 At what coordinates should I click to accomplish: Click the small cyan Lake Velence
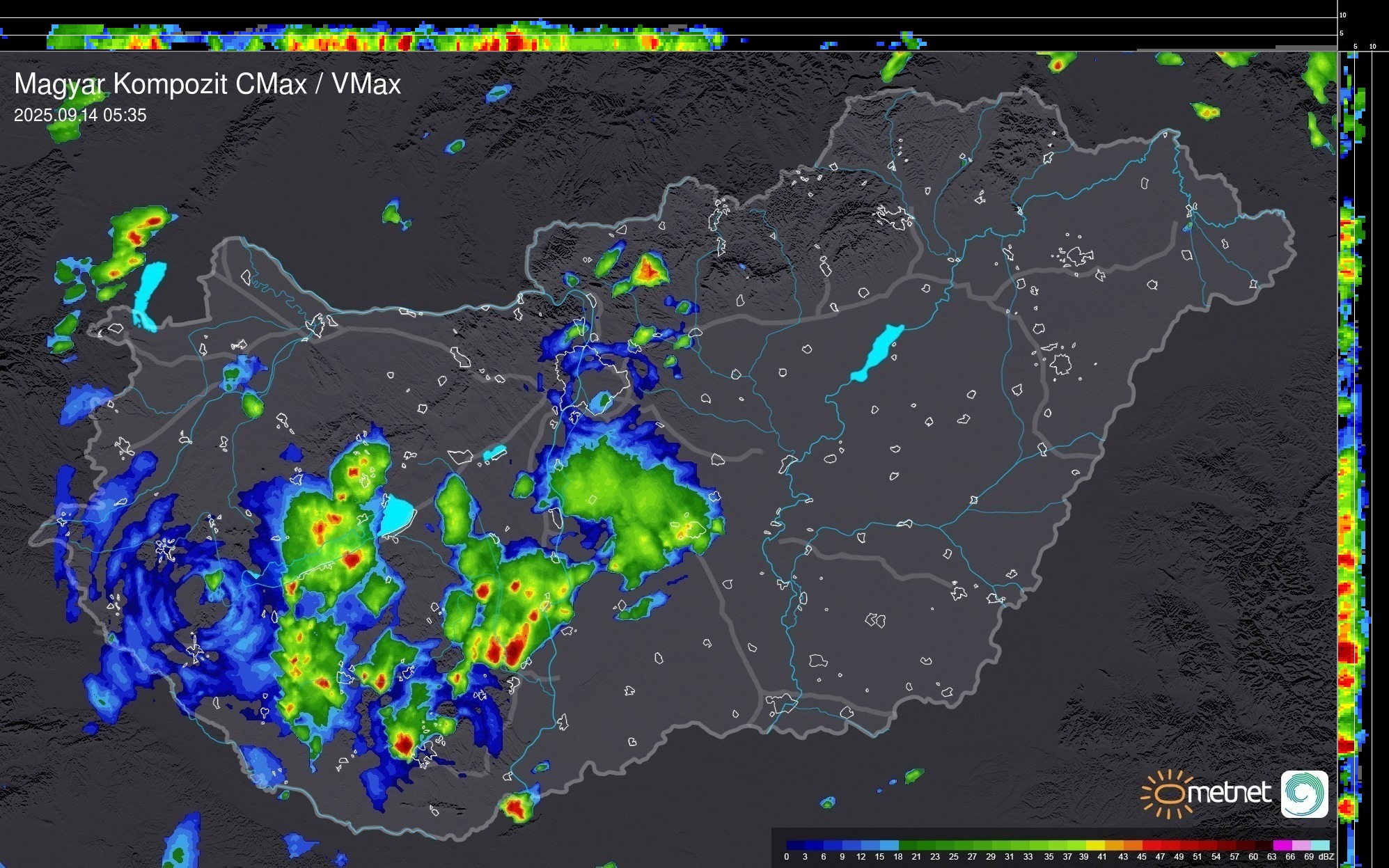click(494, 452)
